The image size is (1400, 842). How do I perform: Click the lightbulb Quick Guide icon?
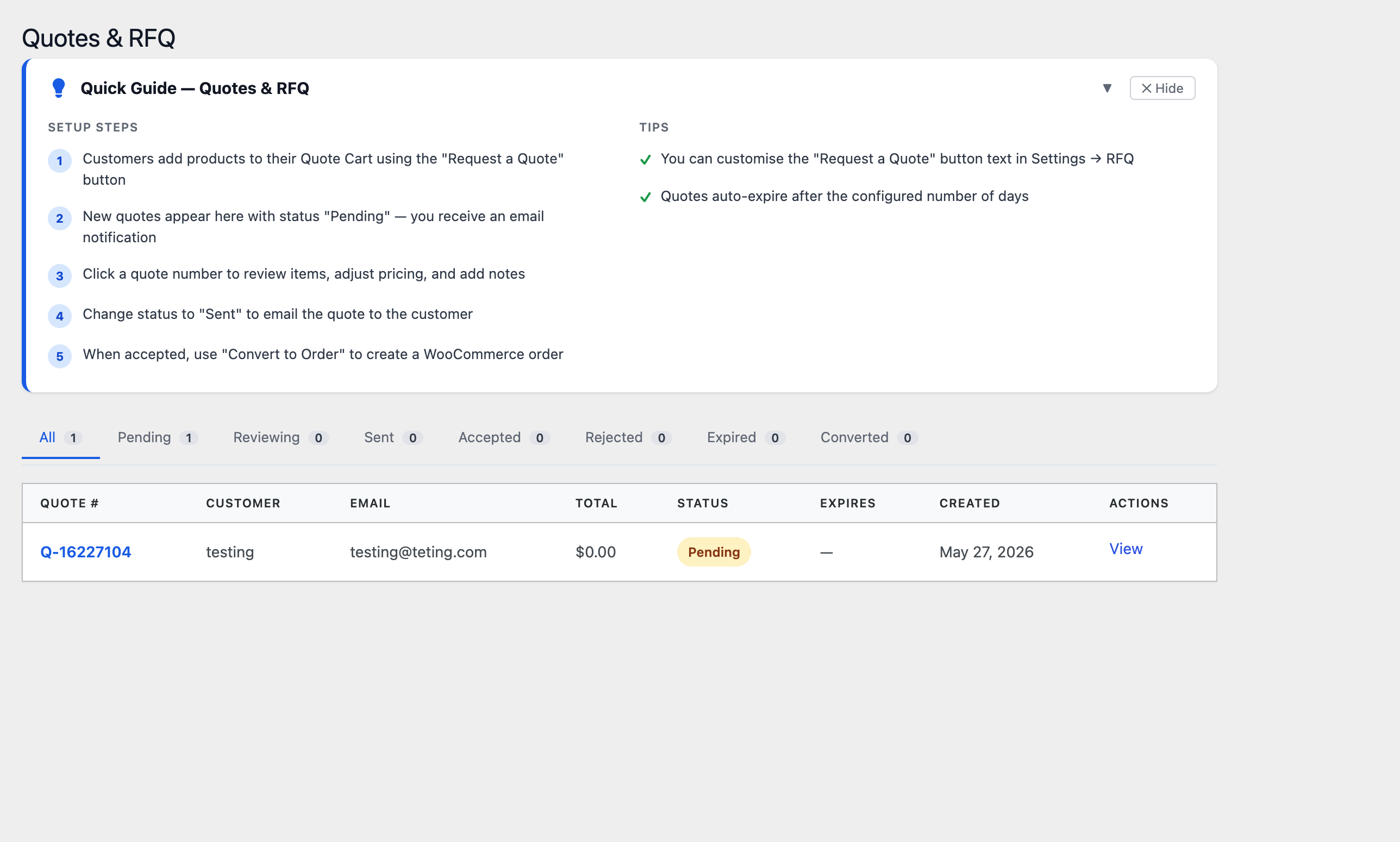pyautogui.click(x=59, y=88)
